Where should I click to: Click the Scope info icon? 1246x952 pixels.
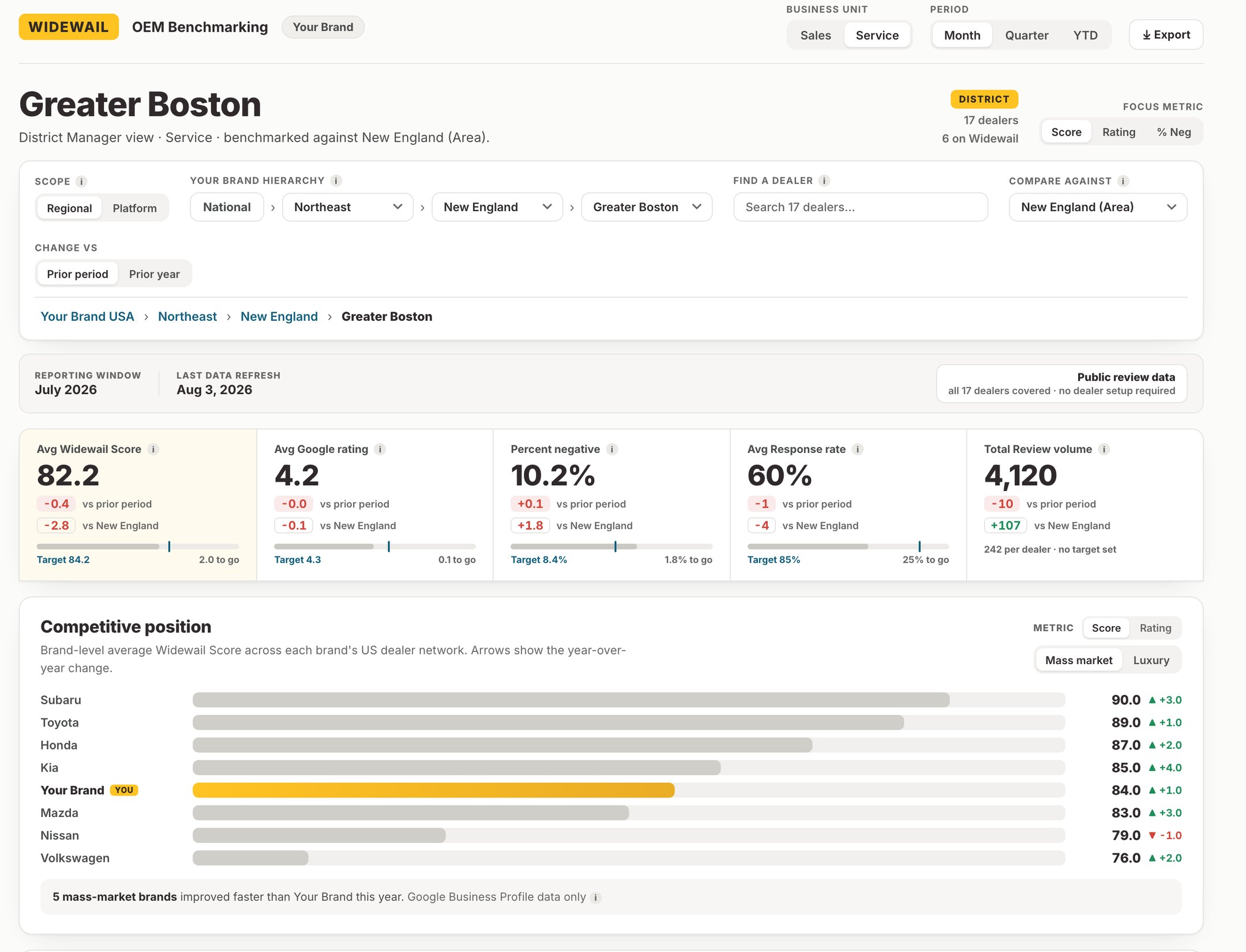point(81,182)
